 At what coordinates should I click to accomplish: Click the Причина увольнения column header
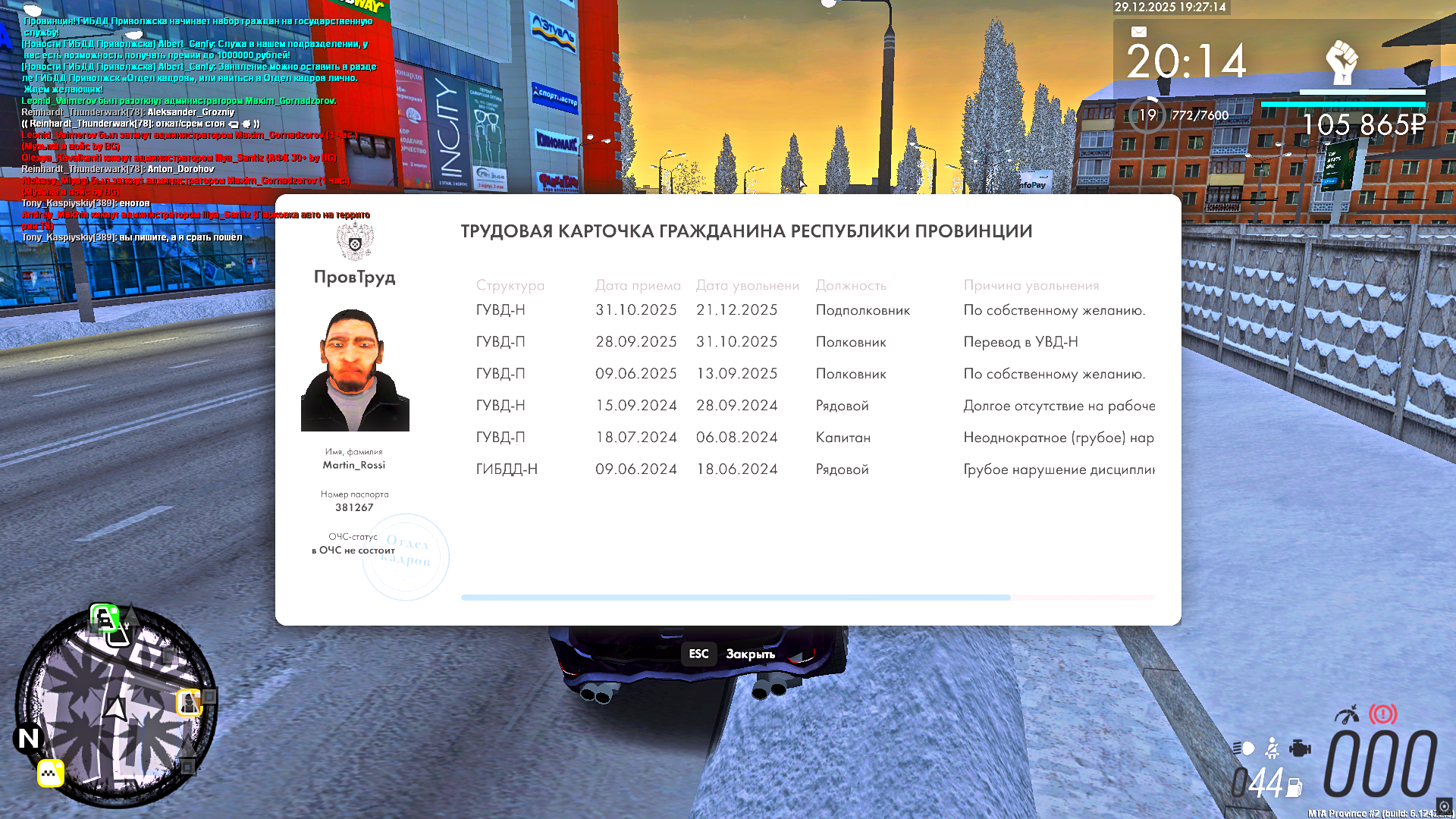point(1031,285)
